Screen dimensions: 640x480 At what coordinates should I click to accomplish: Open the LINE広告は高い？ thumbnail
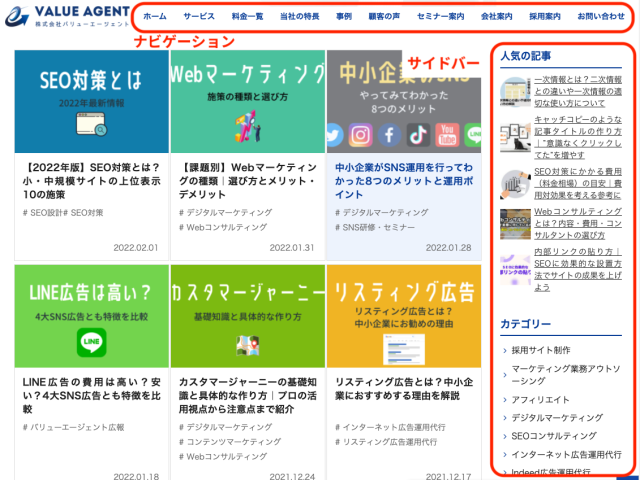(91, 316)
